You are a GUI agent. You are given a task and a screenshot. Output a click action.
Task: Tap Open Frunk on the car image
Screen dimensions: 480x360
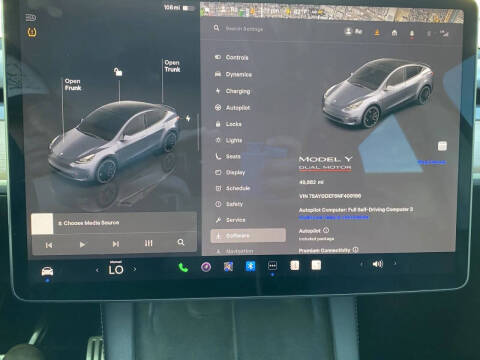(73, 85)
